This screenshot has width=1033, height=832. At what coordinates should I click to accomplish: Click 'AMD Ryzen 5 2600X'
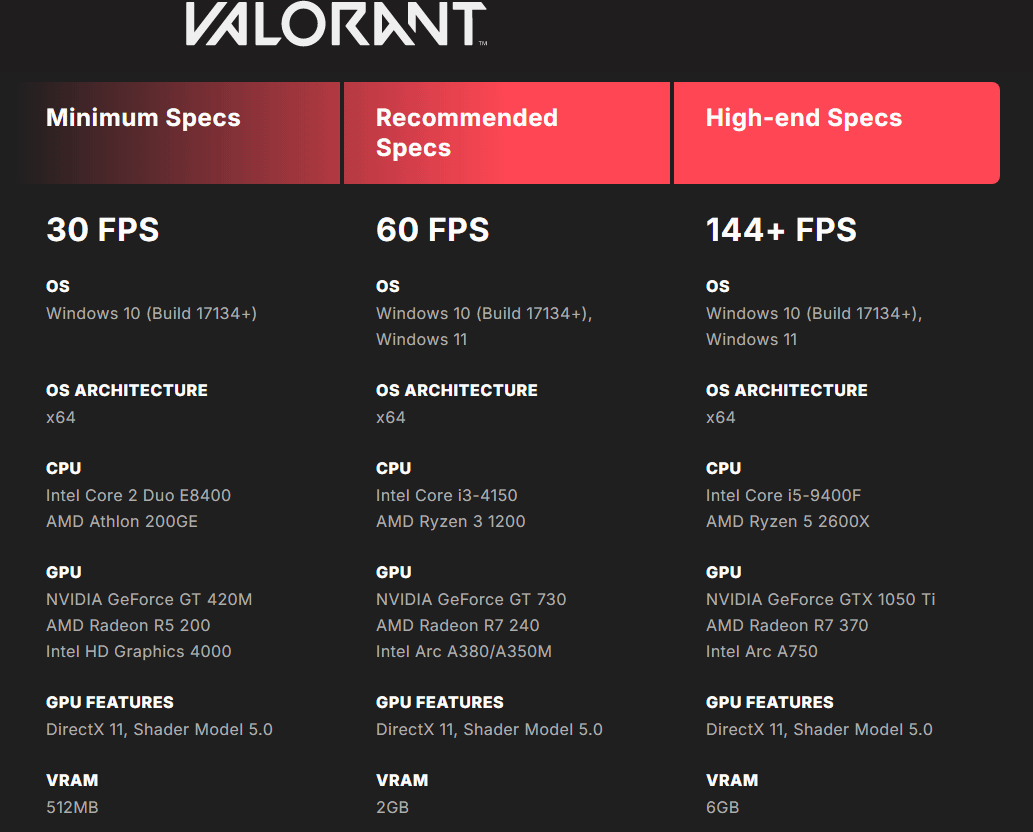tap(788, 522)
